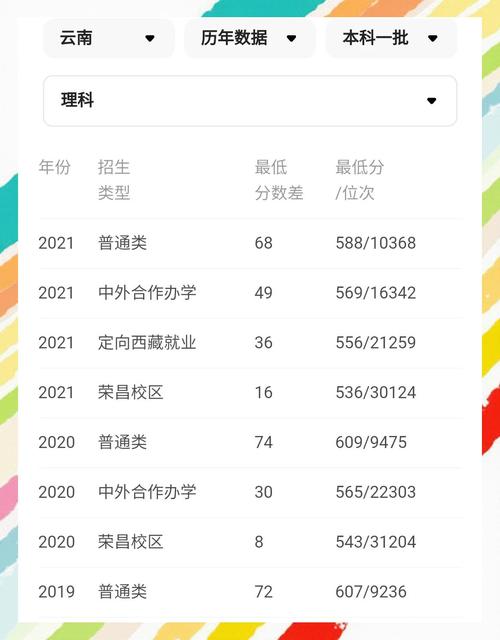
Task: Click the score difference 49
Action: (264, 293)
